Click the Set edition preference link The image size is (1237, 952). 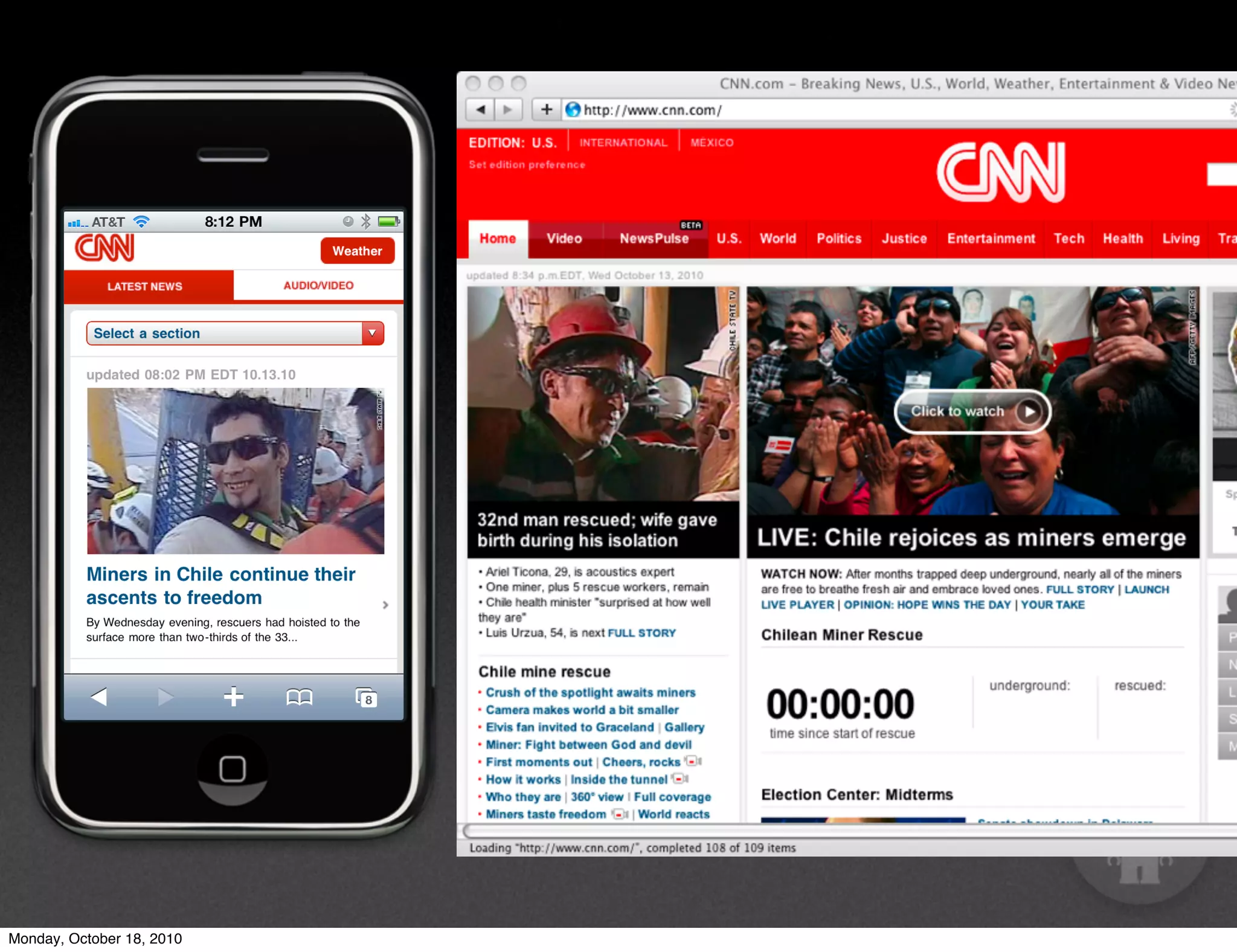pyautogui.click(x=527, y=165)
